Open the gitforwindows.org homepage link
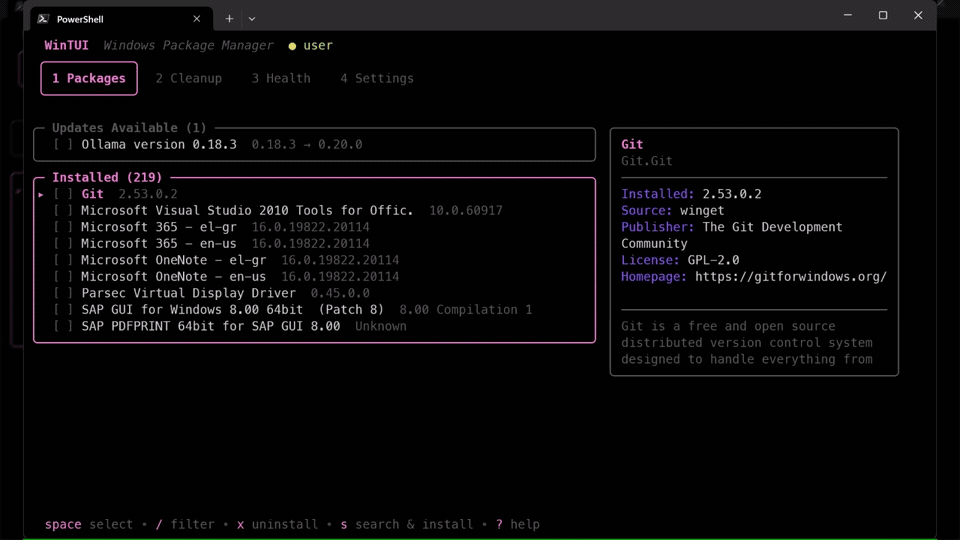 point(790,277)
